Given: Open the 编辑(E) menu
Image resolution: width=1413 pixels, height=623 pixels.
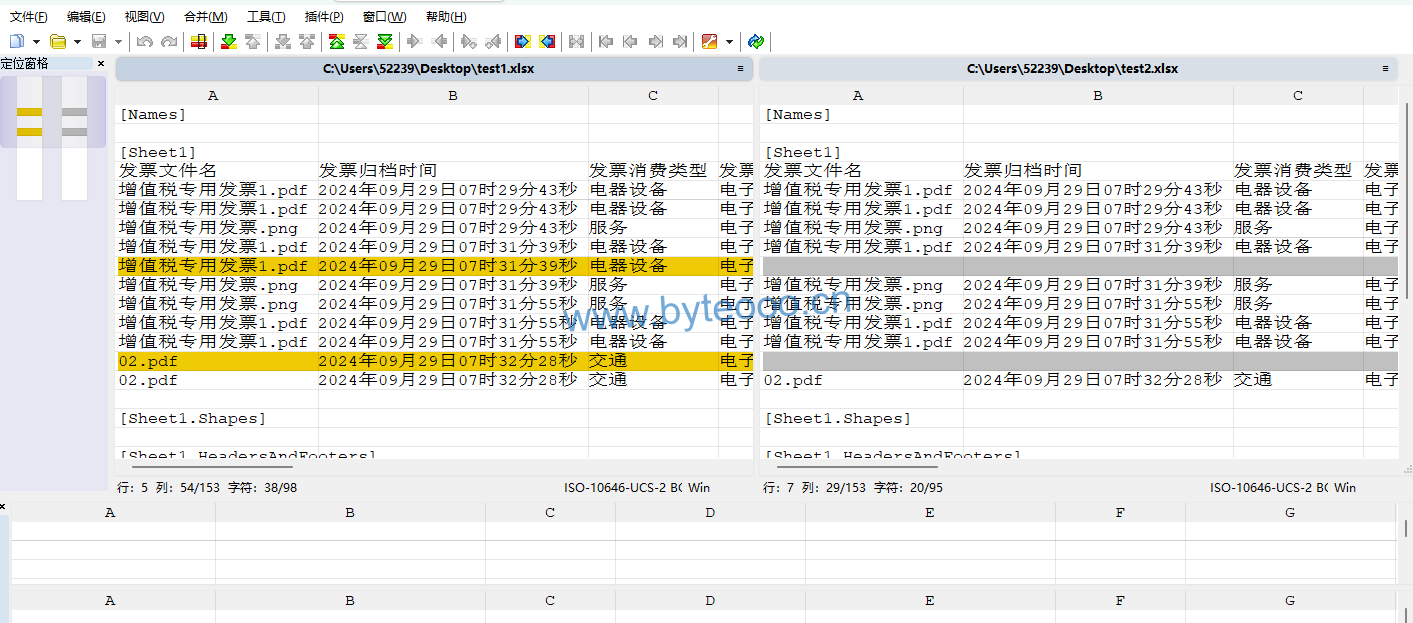Looking at the screenshot, I should 86,16.
